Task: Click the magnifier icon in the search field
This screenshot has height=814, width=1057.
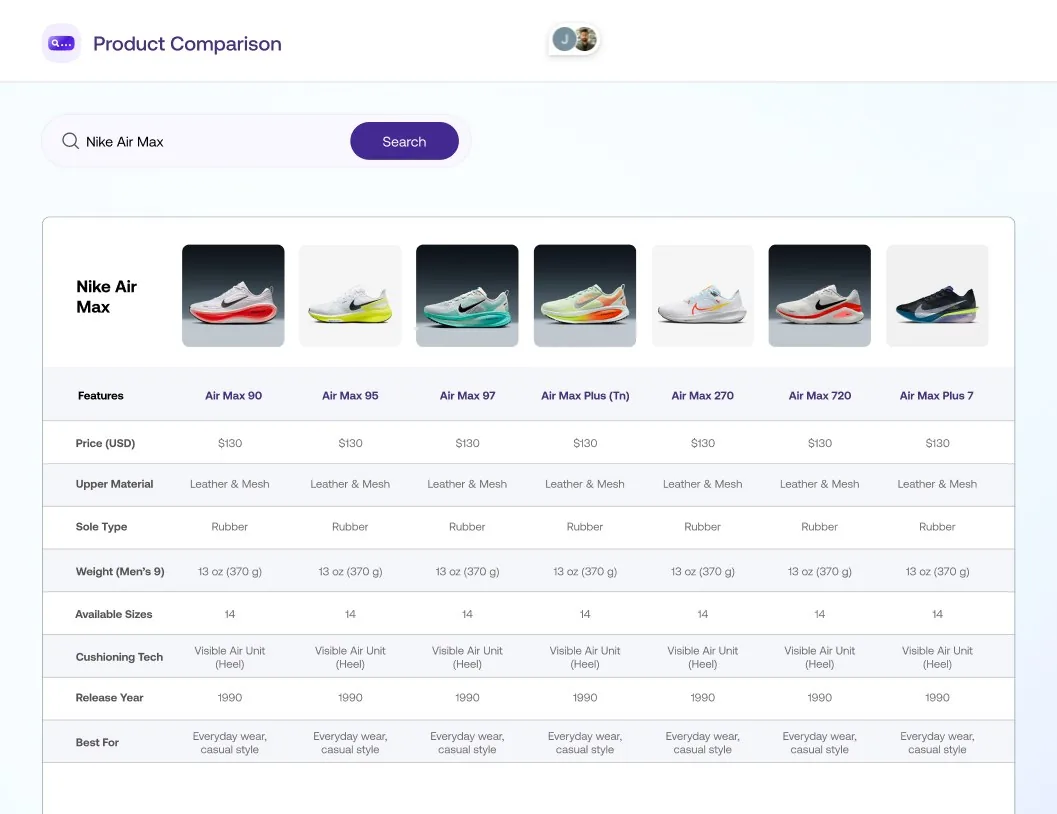Action: [x=70, y=141]
